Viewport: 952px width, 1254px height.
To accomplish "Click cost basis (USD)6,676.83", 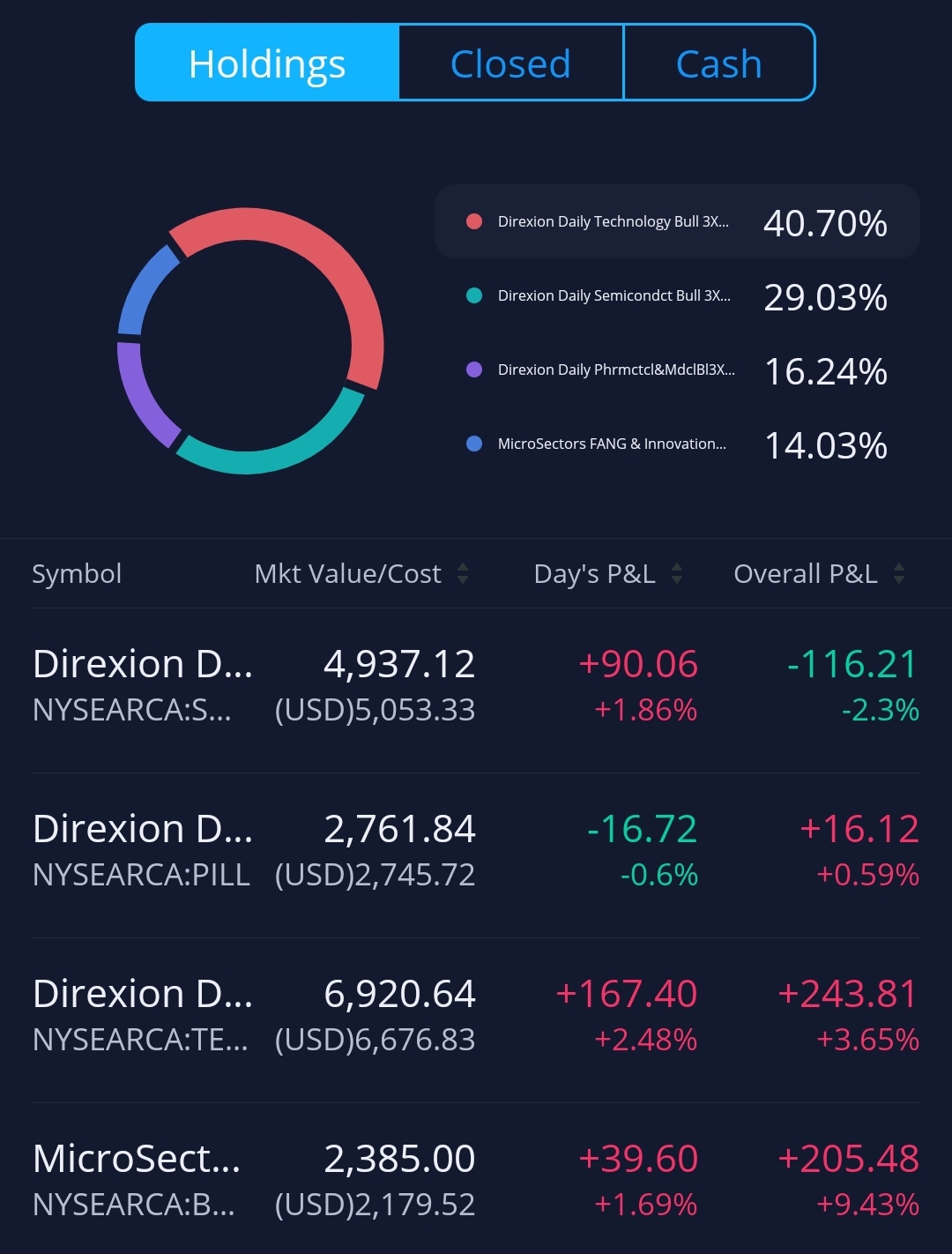I will click(375, 1040).
